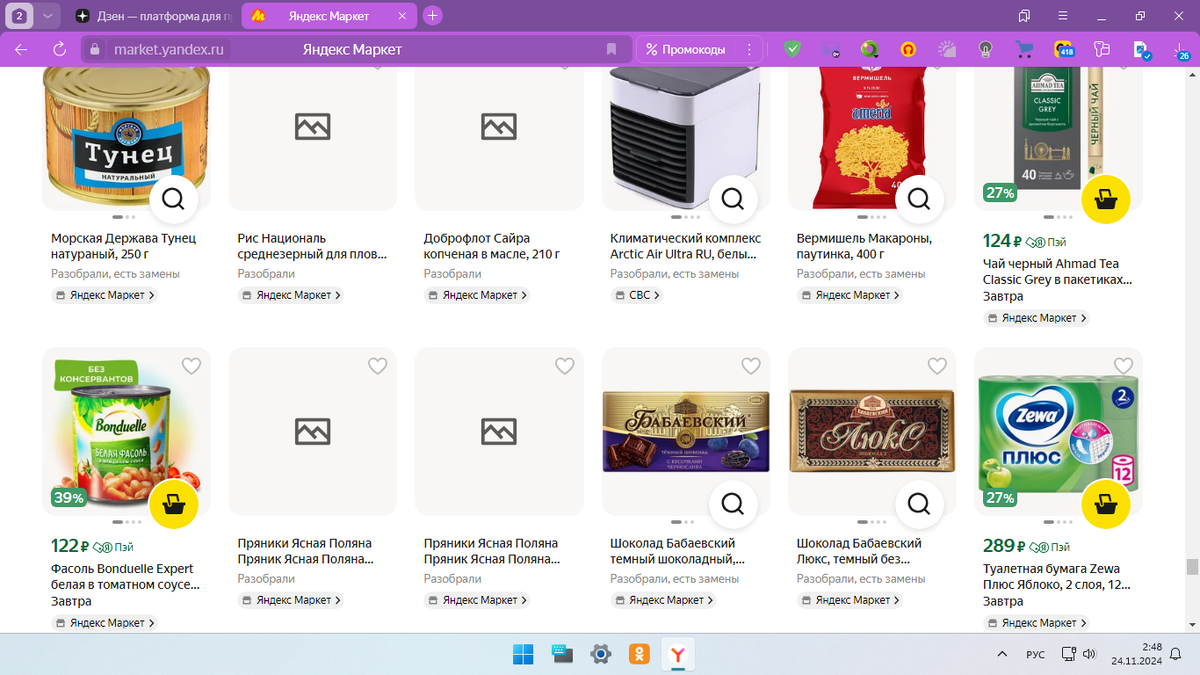Select the Яндекс Маркет browser tab
This screenshot has height=675, width=1200.
(327, 16)
